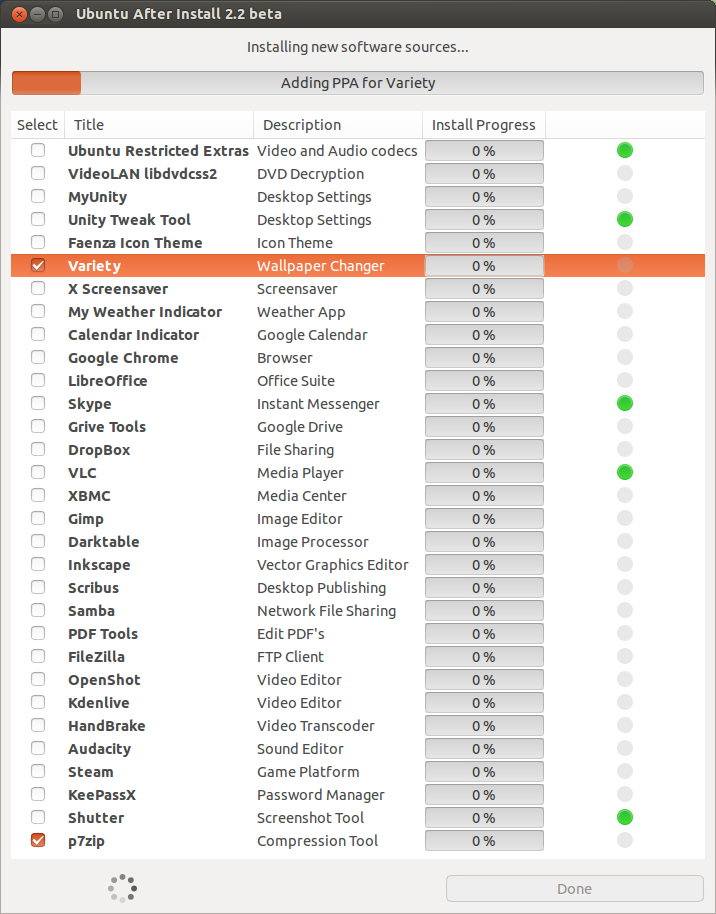716x914 pixels.
Task: Click the gray status dot for Google Chrome
Action: click(x=625, y=358)
